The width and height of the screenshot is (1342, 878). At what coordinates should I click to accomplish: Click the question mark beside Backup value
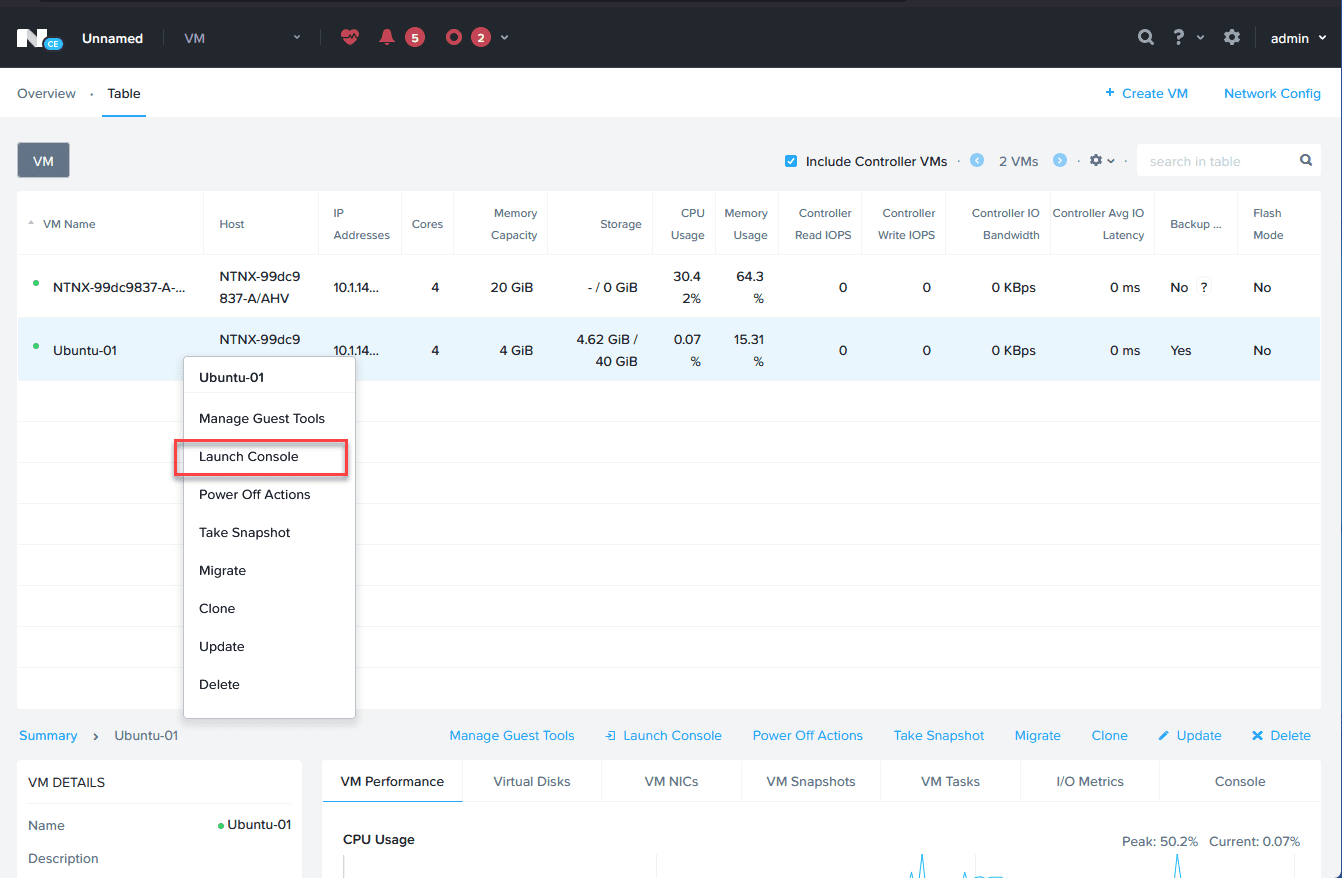[1203, 287]
